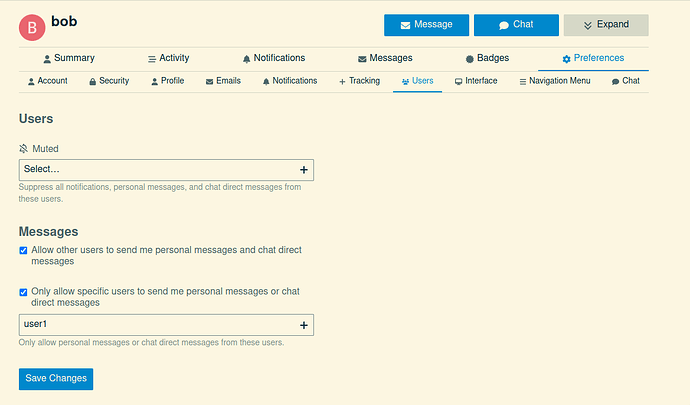
Task: Open the top Notifications tab
Action: click(274, 58)
